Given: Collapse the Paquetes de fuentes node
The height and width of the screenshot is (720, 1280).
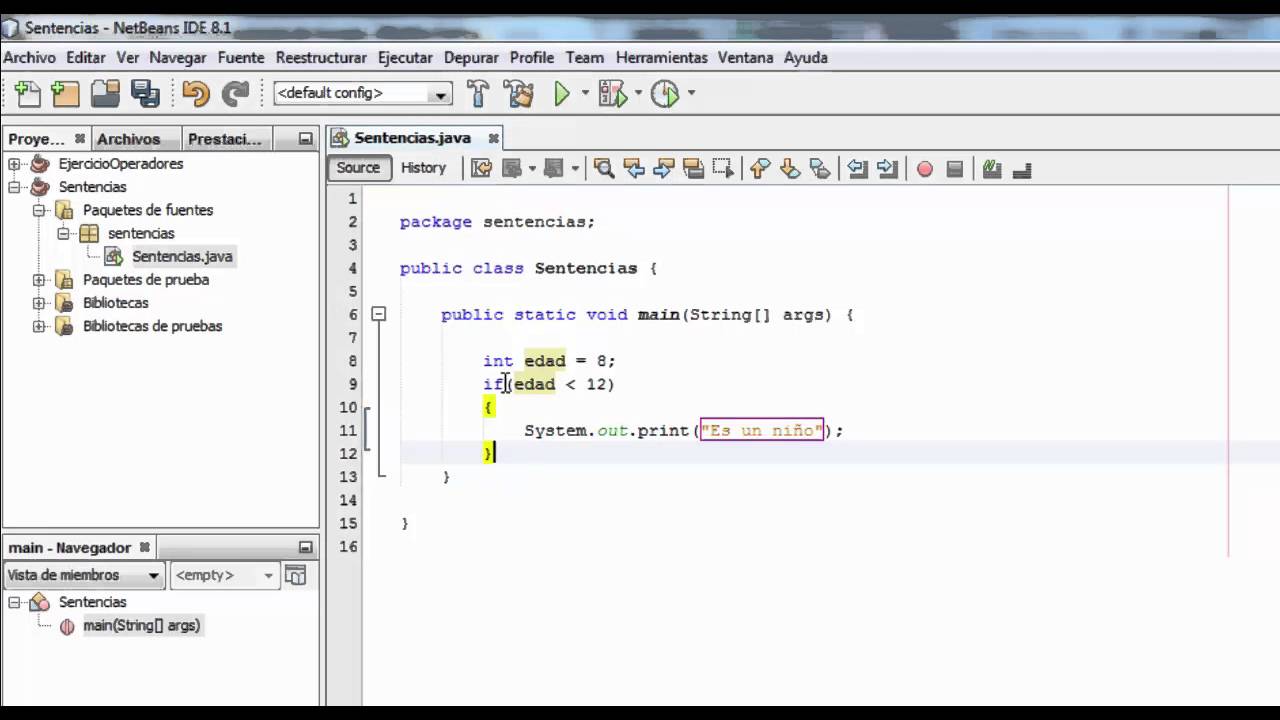Looking at the screenshot, I should (x=38, y=210).
